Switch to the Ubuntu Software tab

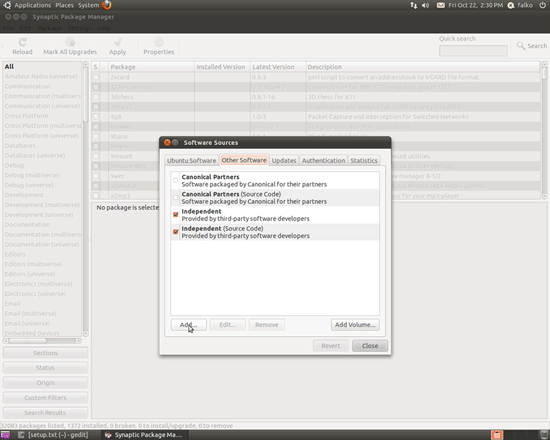coord(192,160)
